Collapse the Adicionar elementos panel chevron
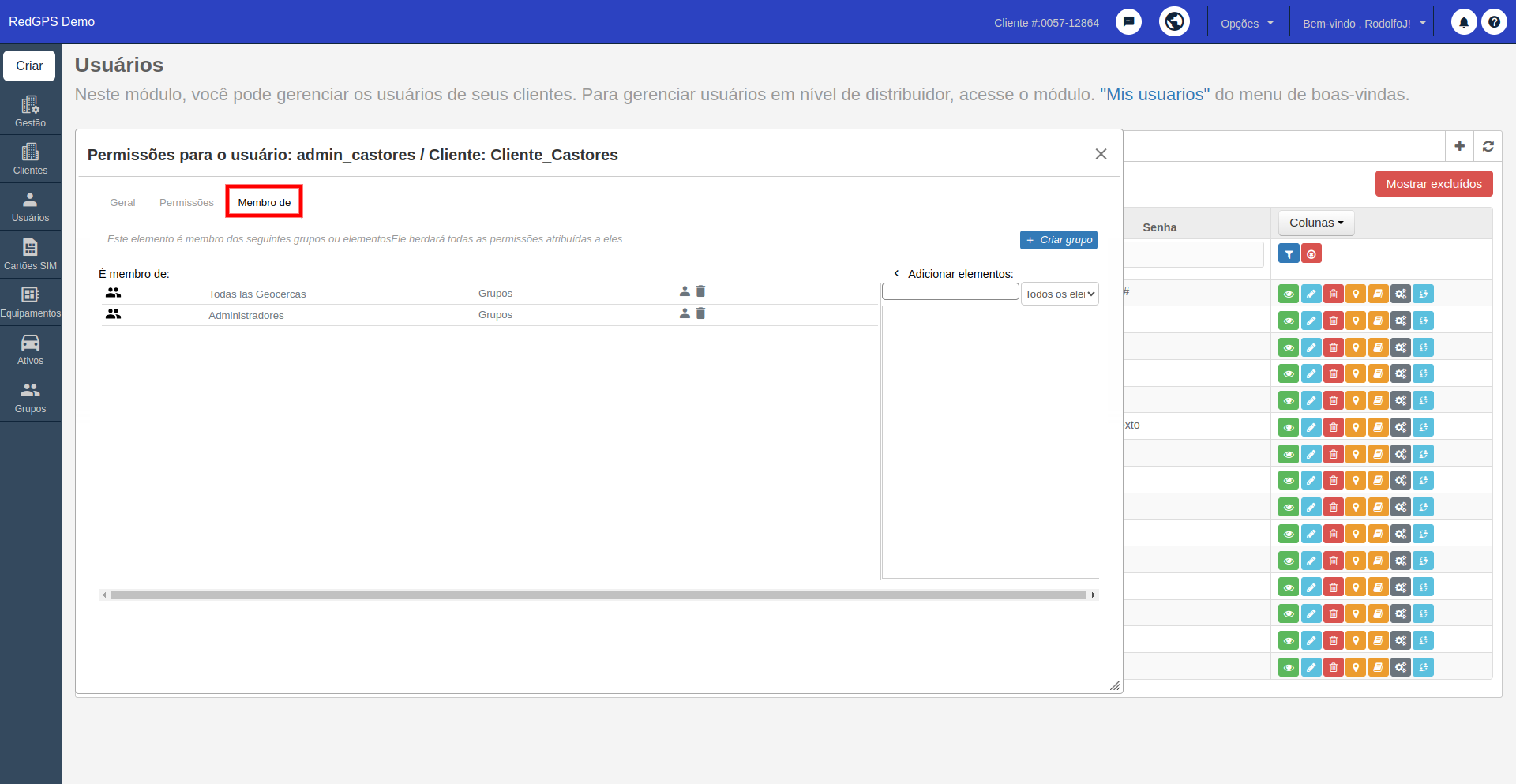 [x=896, y=273]
